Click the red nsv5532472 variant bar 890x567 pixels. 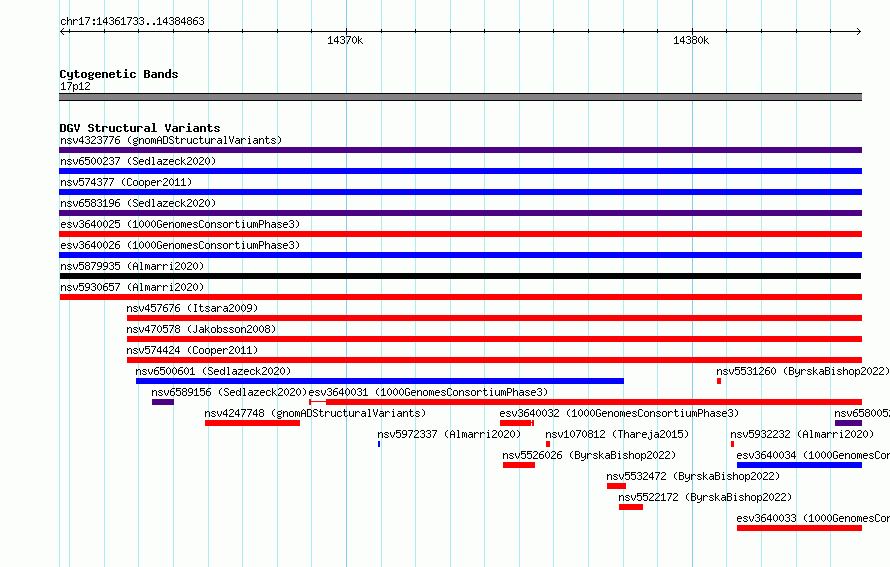click(616, 486)
